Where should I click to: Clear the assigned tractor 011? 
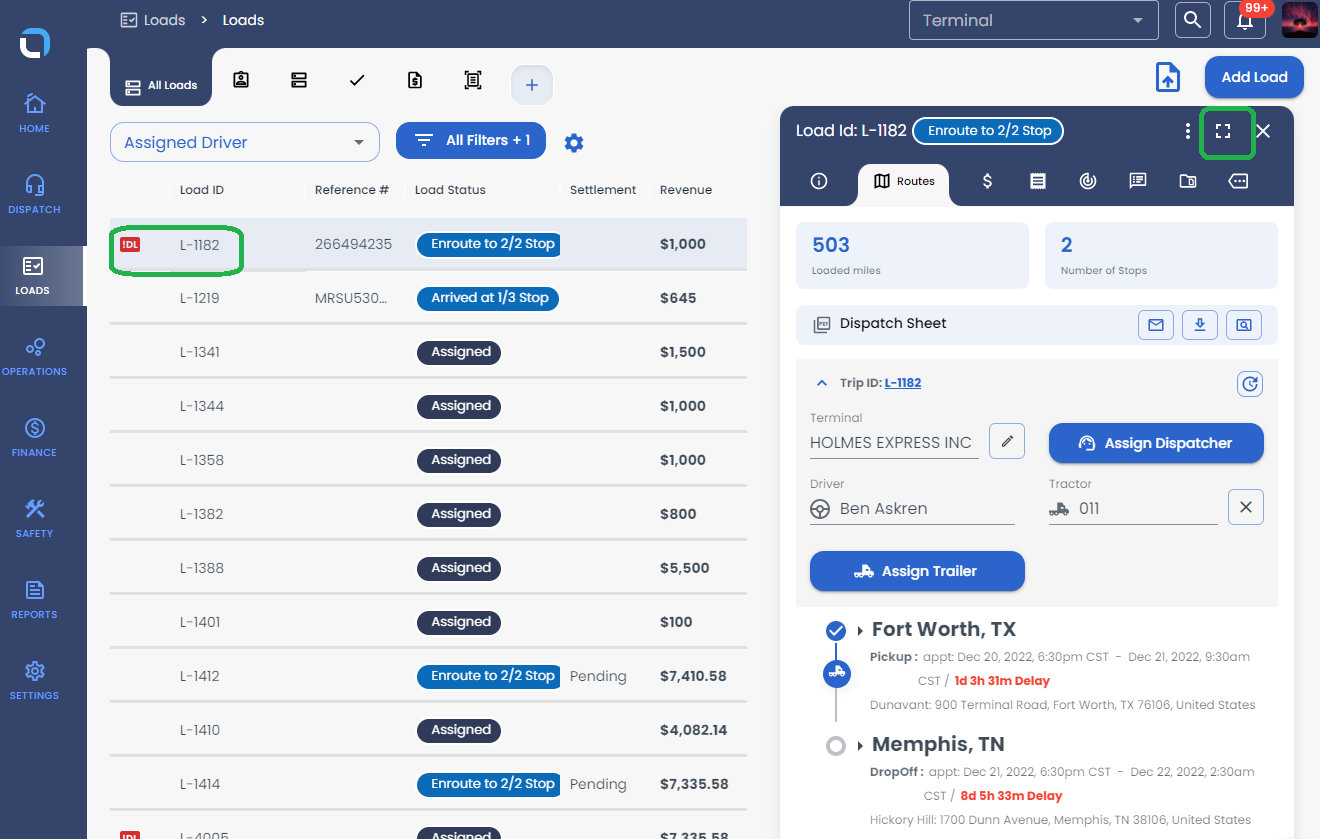coord(1246,507)
